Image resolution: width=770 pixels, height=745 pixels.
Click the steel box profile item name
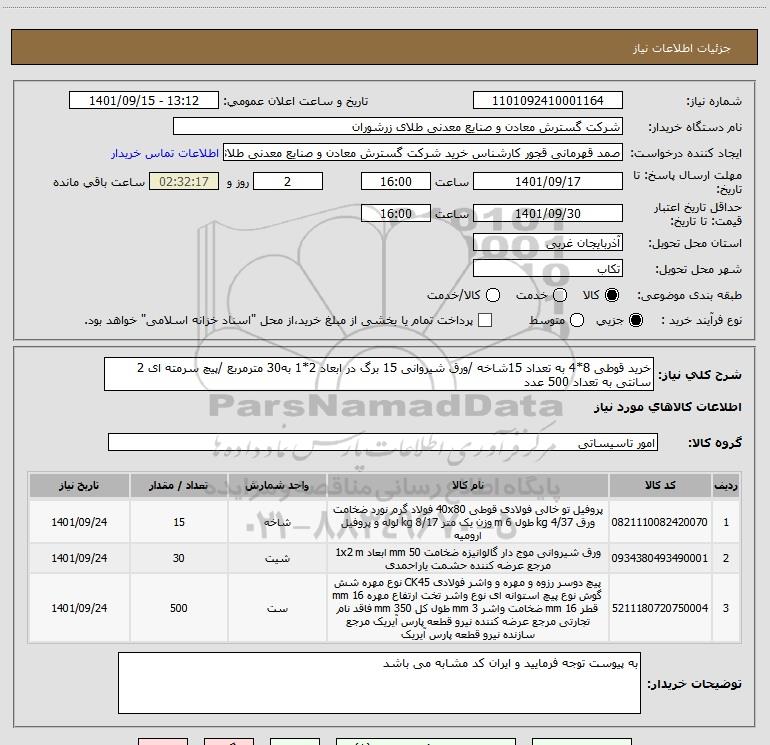pos(468,522)
